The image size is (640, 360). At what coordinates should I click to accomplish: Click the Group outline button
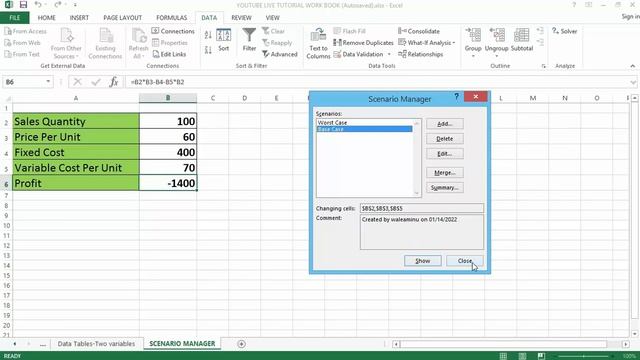click(473, 42)
